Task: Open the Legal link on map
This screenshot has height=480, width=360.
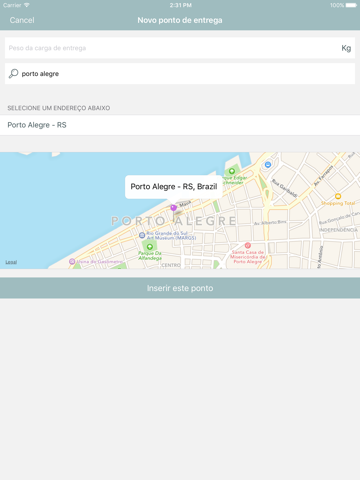Action: click(11, 262)
